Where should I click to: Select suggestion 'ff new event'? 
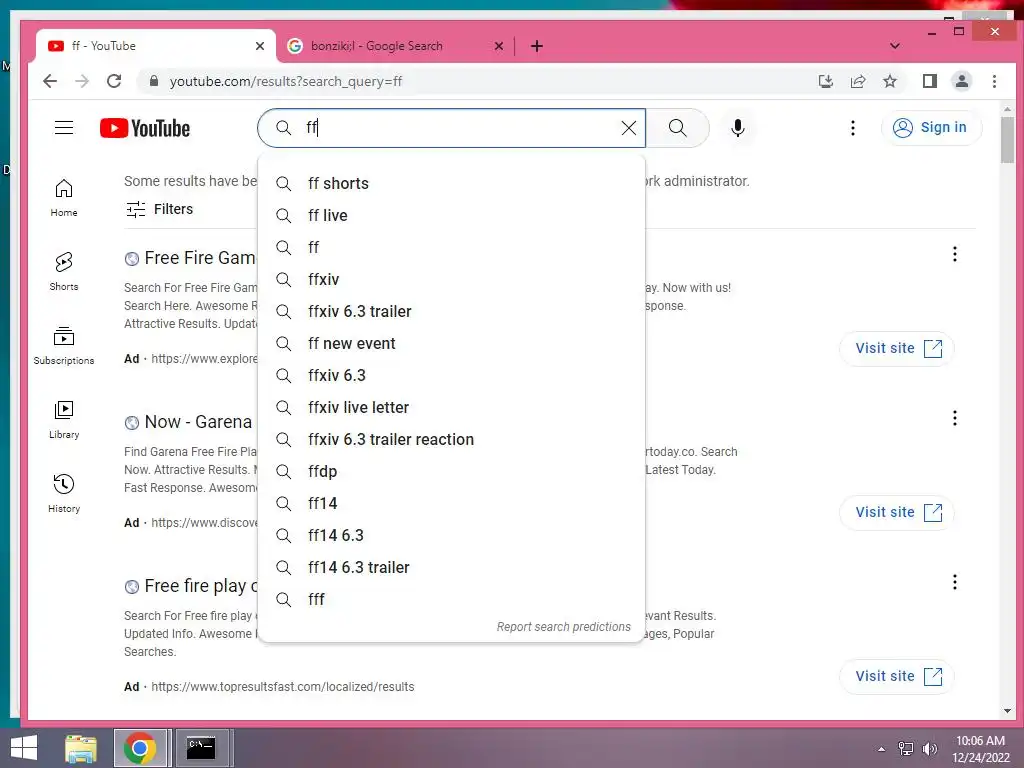click(x=452, y=344)
